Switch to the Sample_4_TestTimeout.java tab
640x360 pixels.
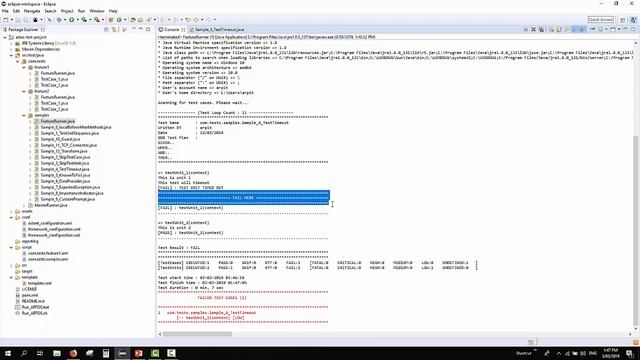(x=216, y=29)
